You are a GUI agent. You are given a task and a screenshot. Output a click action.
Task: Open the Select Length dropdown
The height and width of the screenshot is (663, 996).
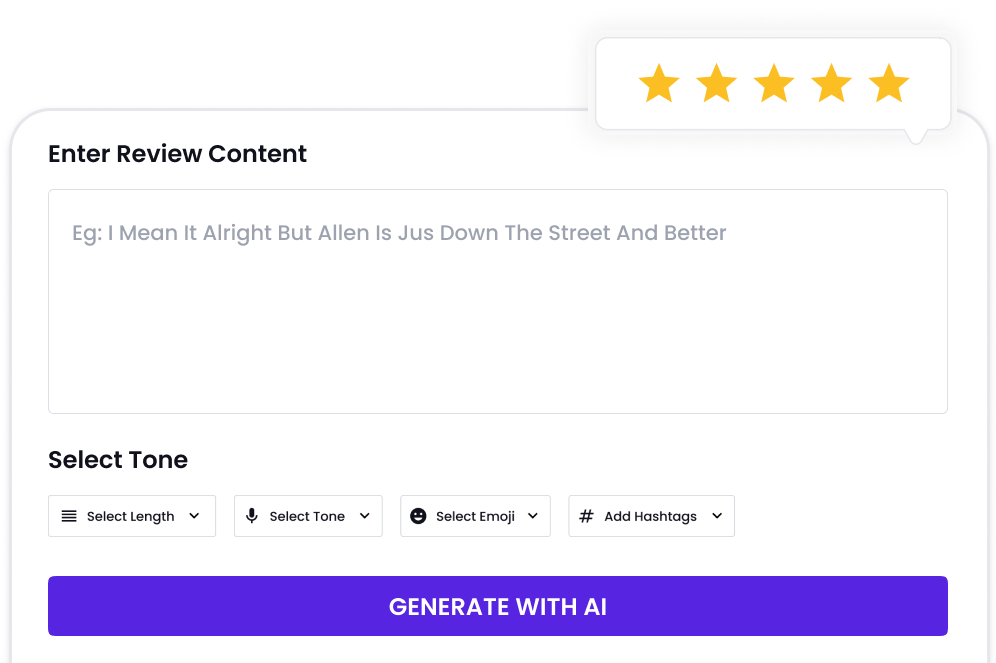point(131,516)
